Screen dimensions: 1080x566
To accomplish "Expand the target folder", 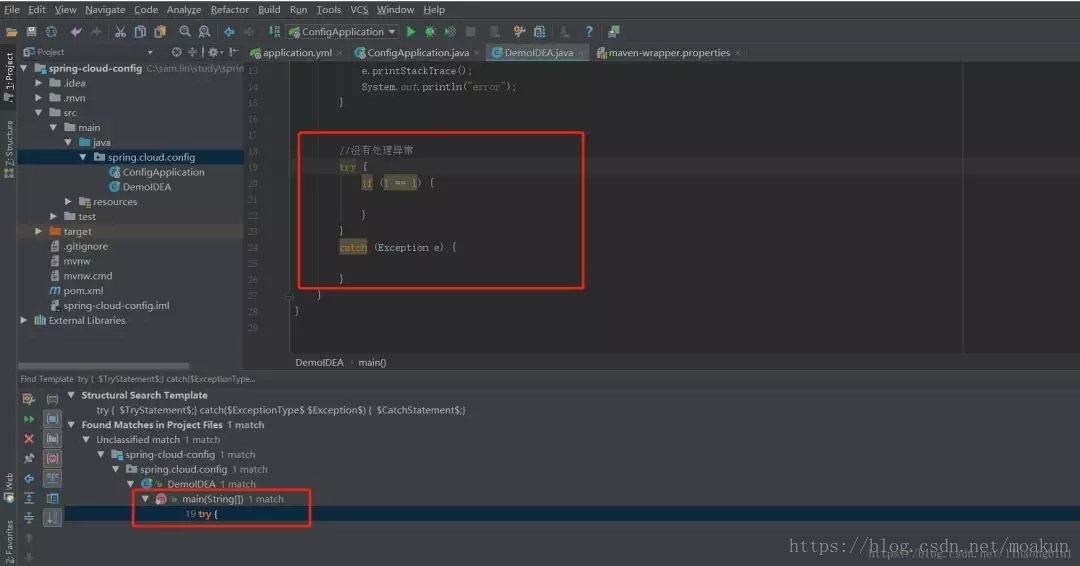I will coord(39,231).
